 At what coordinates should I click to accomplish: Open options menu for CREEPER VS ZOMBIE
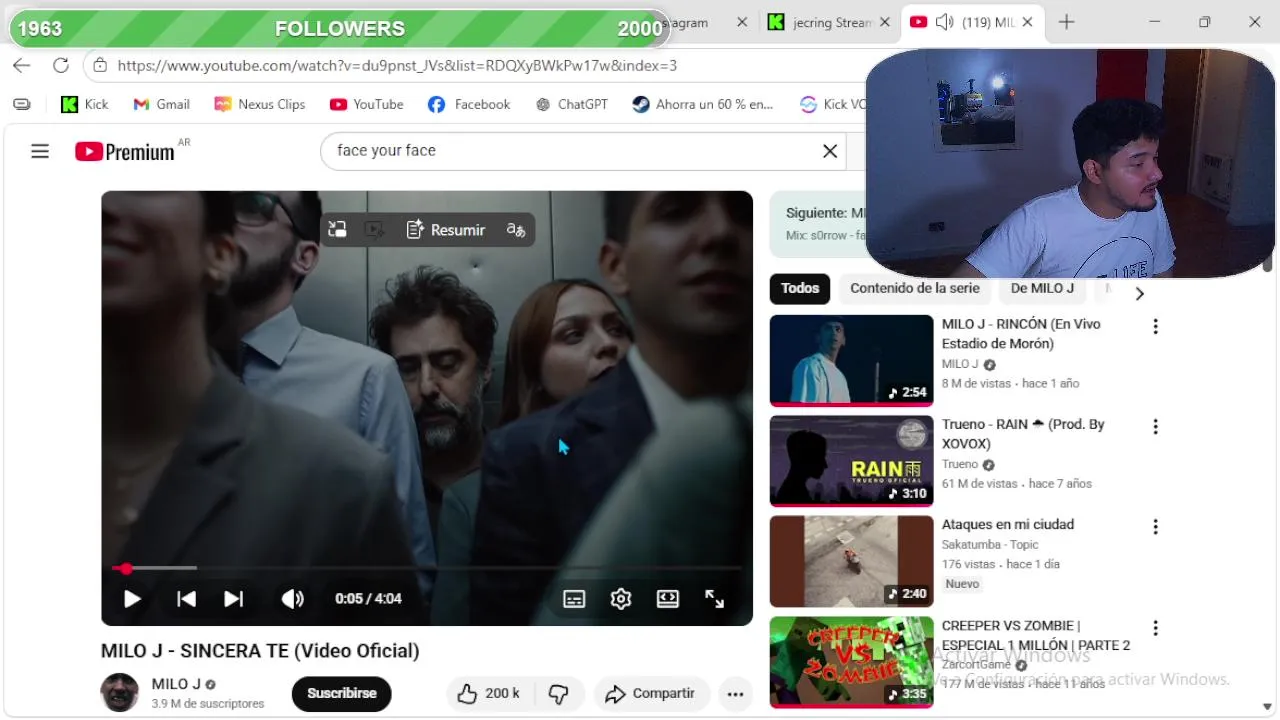click(x=1155, y=628)
